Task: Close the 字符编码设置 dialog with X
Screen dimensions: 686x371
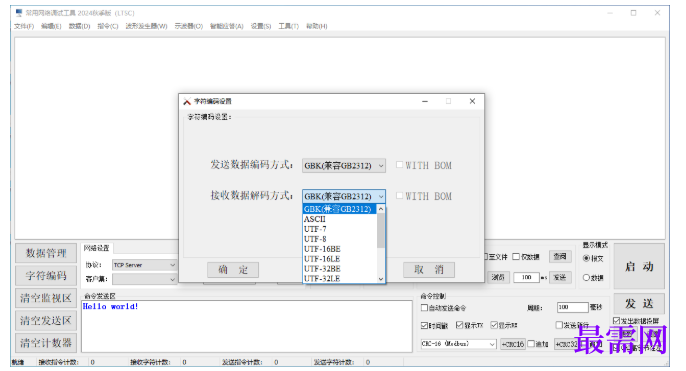Action: tap(472, 101)
